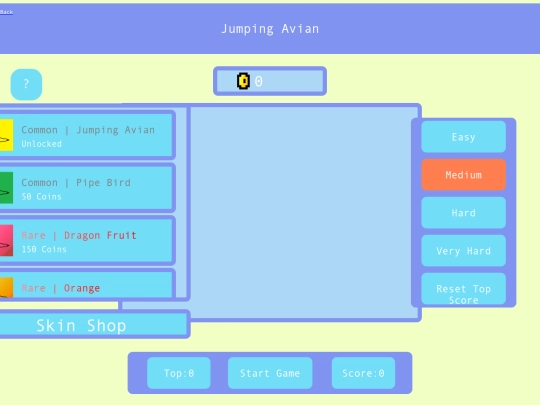Choose Easy difficulty

point(464,137)
